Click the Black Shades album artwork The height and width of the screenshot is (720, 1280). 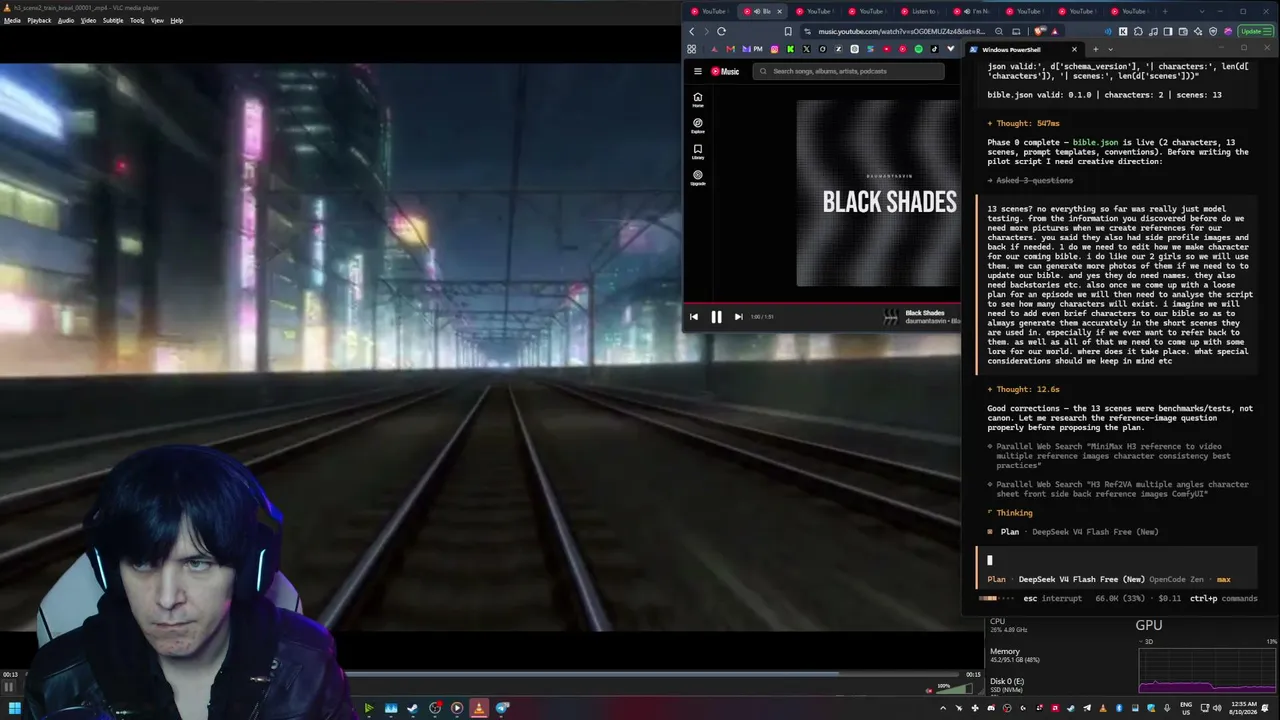click(878, 193)
